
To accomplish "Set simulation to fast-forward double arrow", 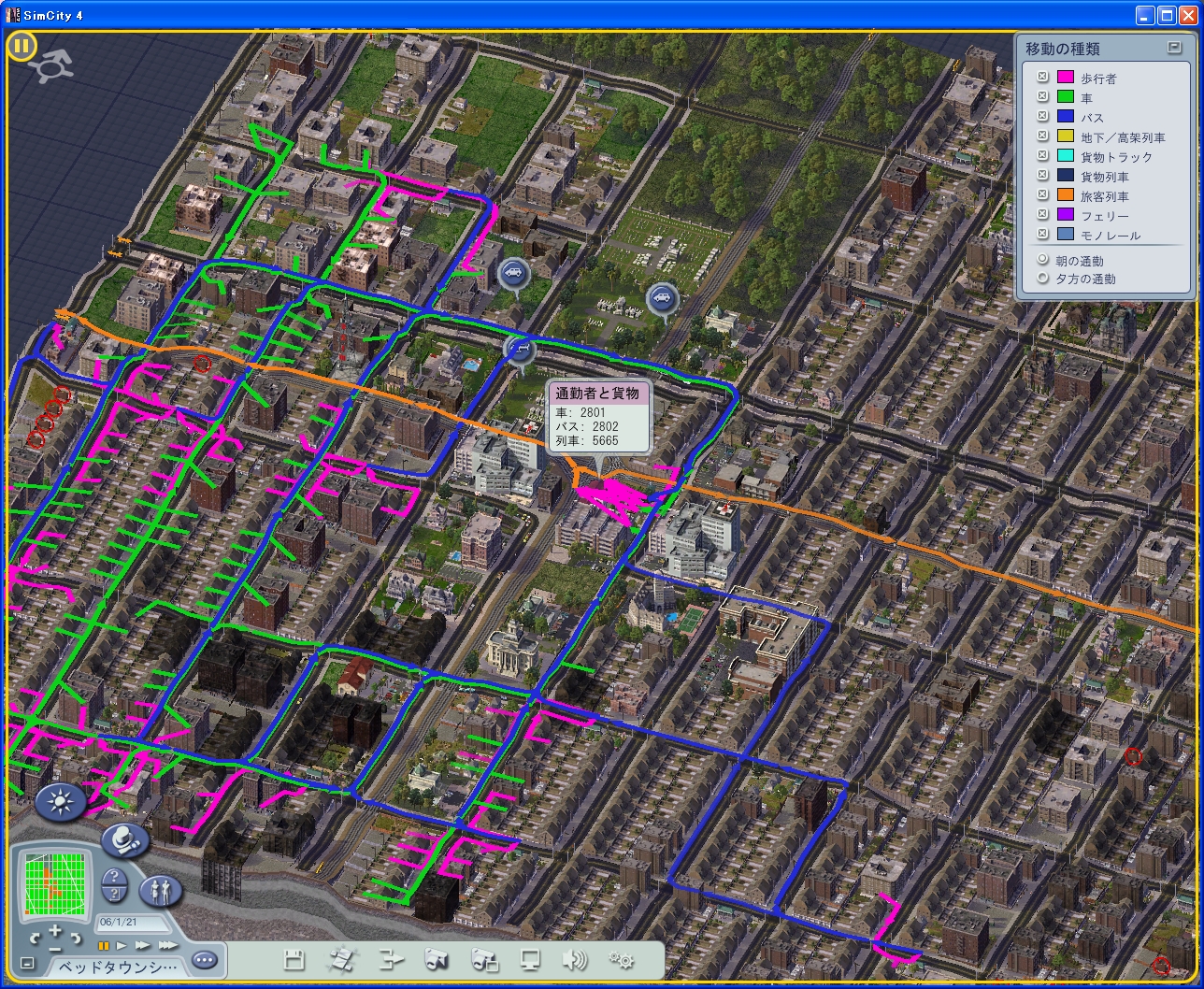I will click(142, 946).
